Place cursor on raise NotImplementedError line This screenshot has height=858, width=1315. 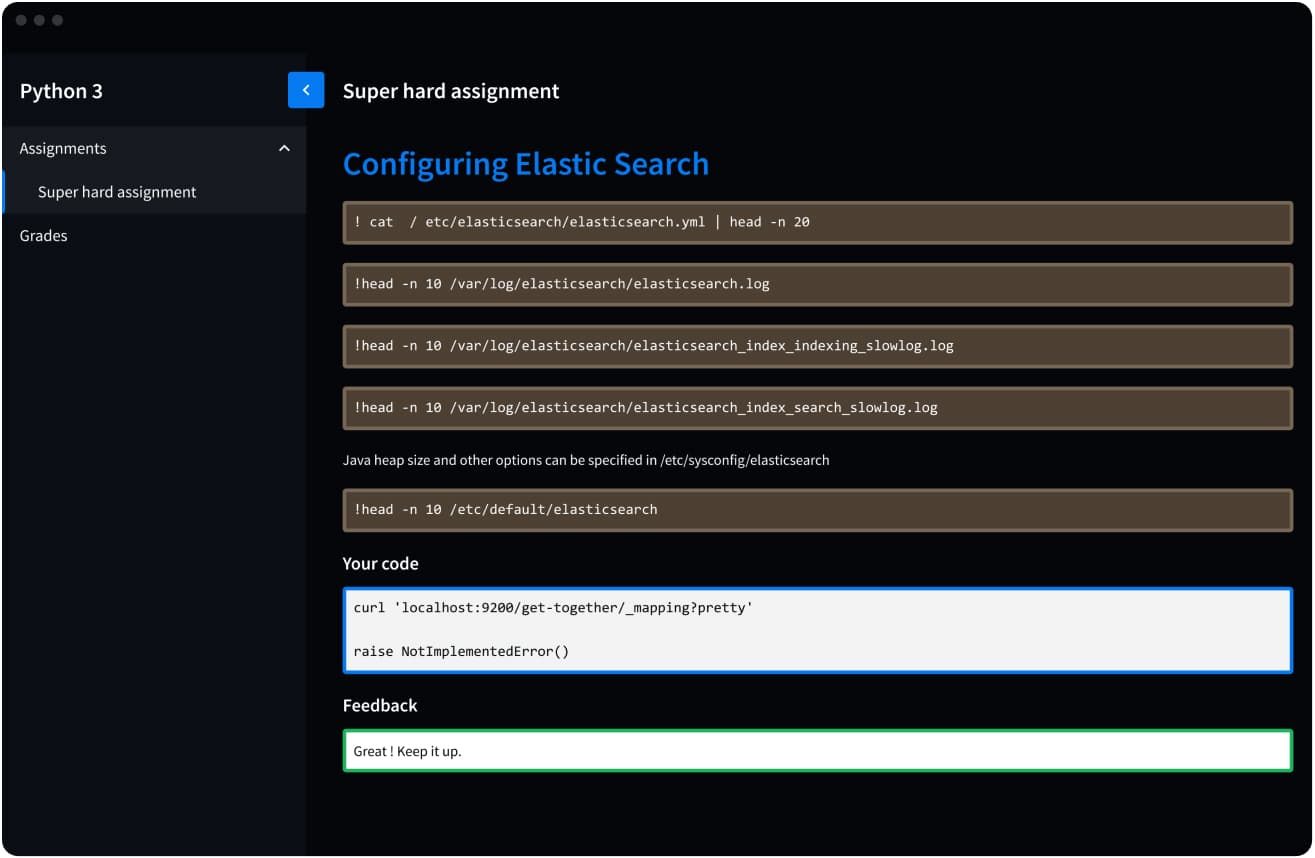[461, 652]
